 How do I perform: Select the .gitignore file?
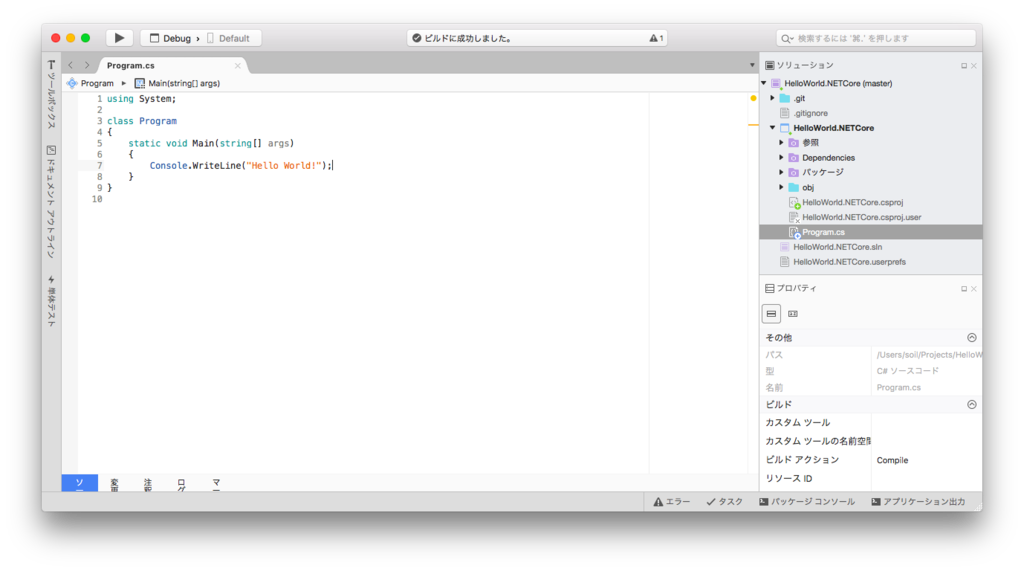tap(810, 113)
